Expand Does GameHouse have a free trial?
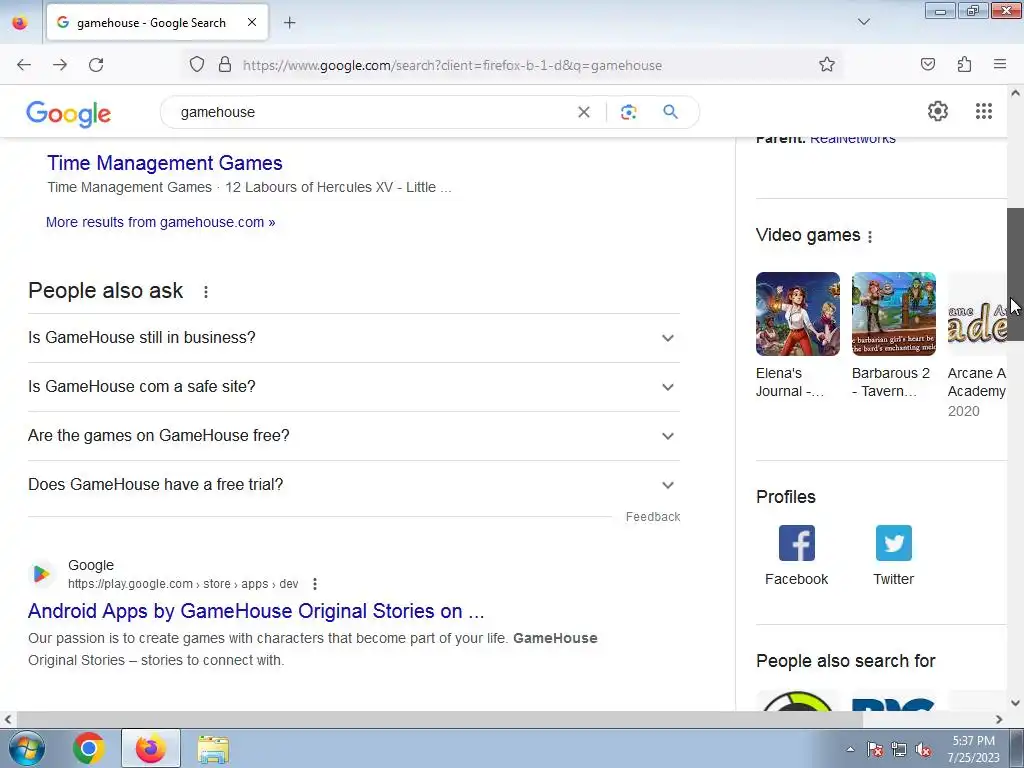This screenshot has height=768, width=1024. [x=354, y=485]
